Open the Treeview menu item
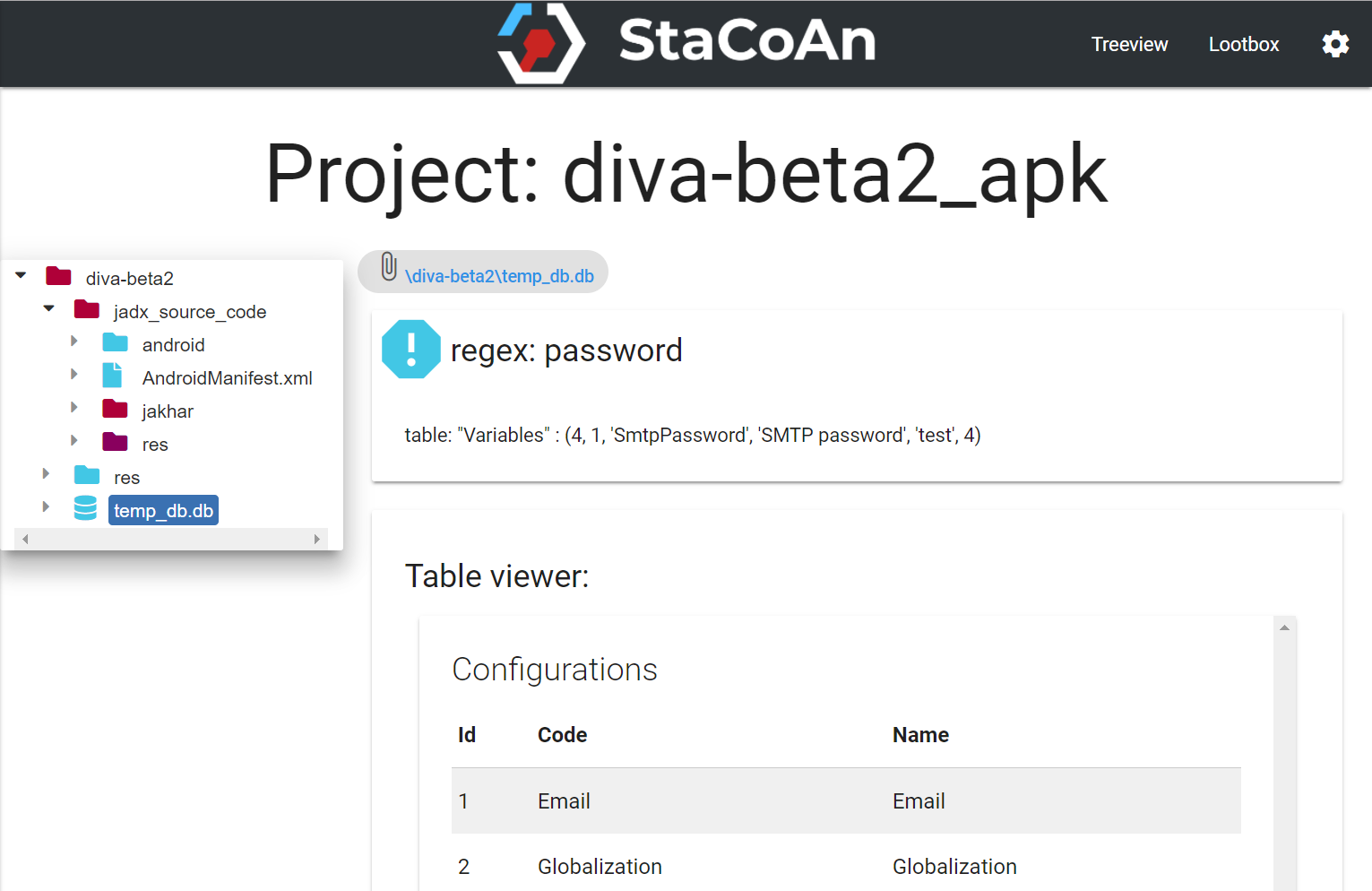The height and width of the screenshot is (891, 1372). (x=1129, y=44)
